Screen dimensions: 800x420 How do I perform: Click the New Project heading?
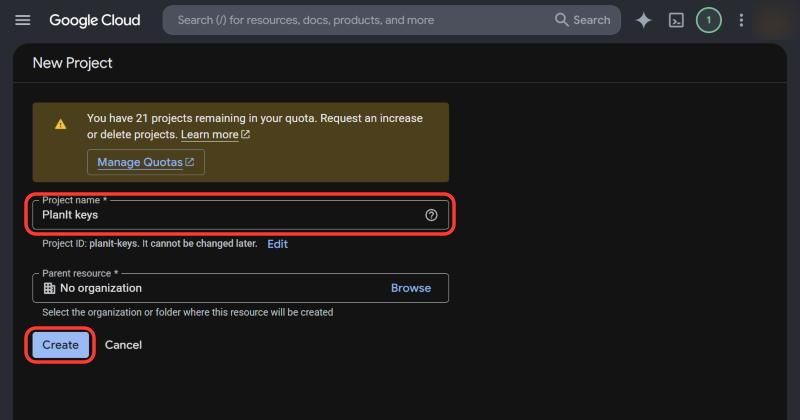pos(72,63)
